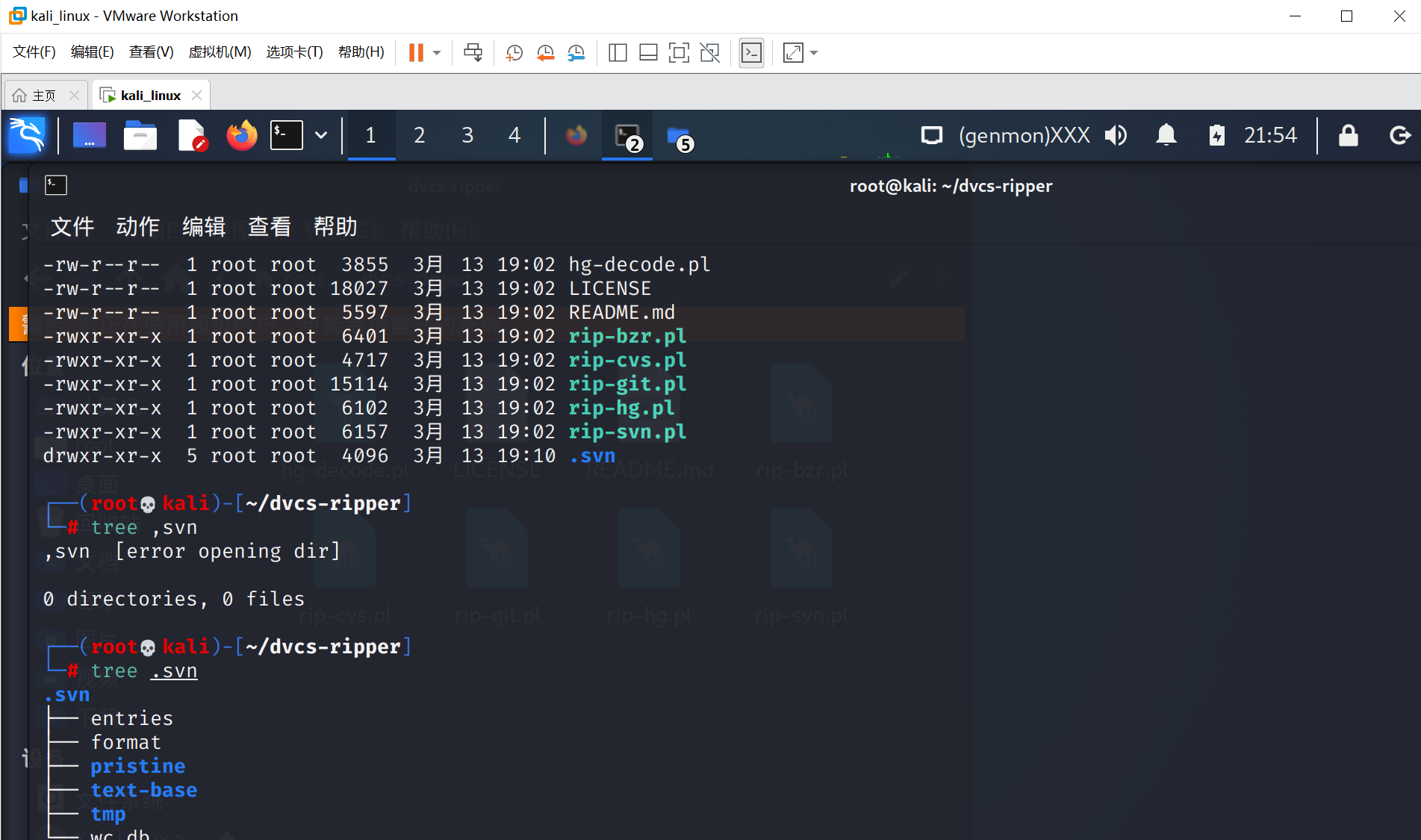This screenshot has height=840, width=1421.
Task: Open the snapshot manager
Action: tap(576, 52)
